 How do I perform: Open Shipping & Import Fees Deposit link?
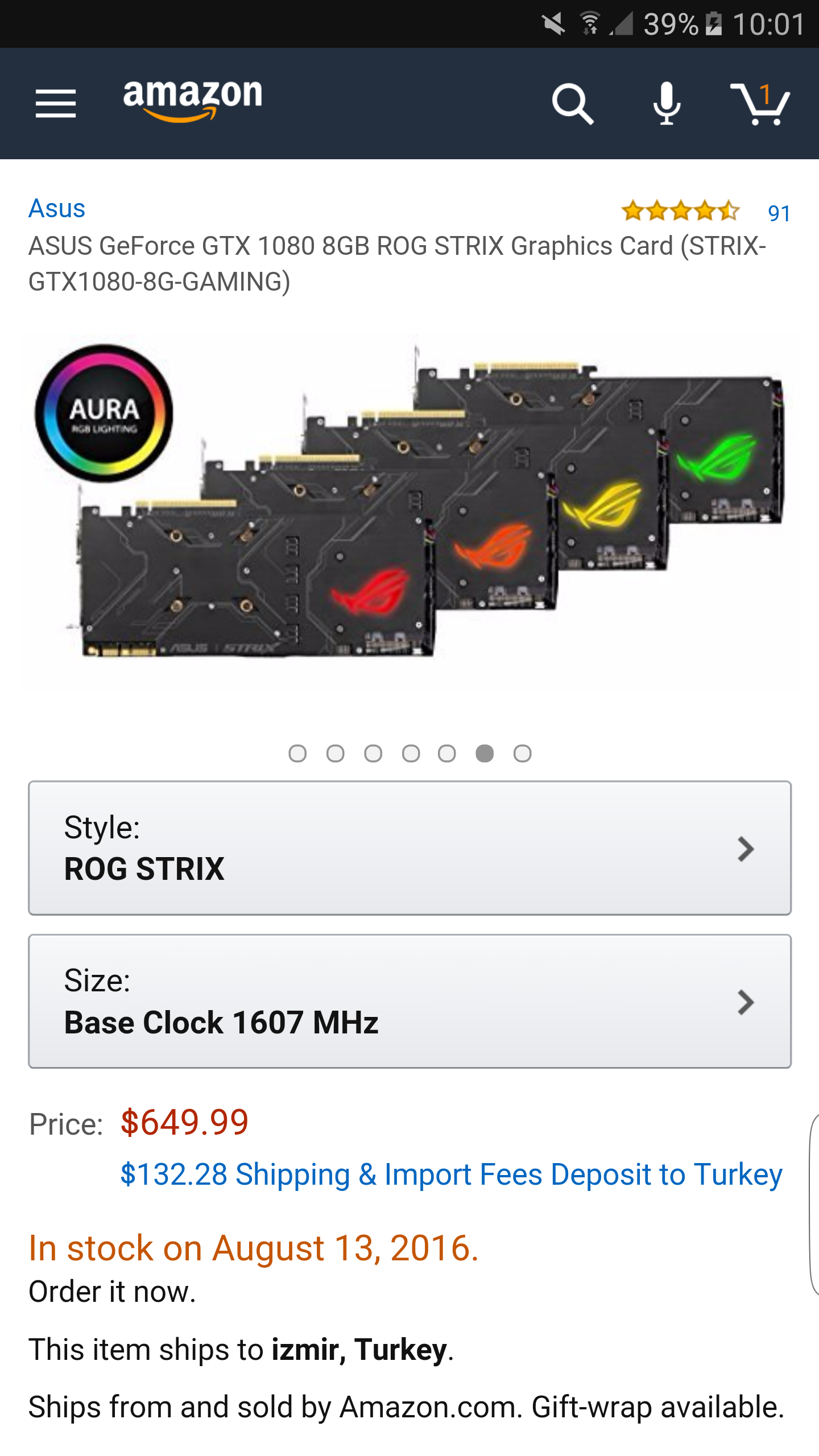click(x=452, y=1175)
